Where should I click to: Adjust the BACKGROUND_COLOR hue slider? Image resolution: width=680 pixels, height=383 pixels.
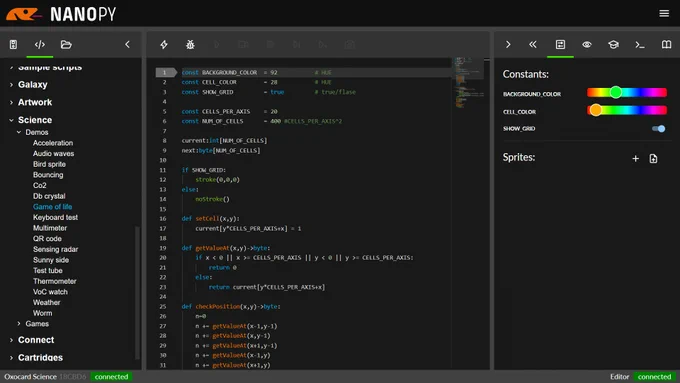pyautogui.click(x=627, y=92)
